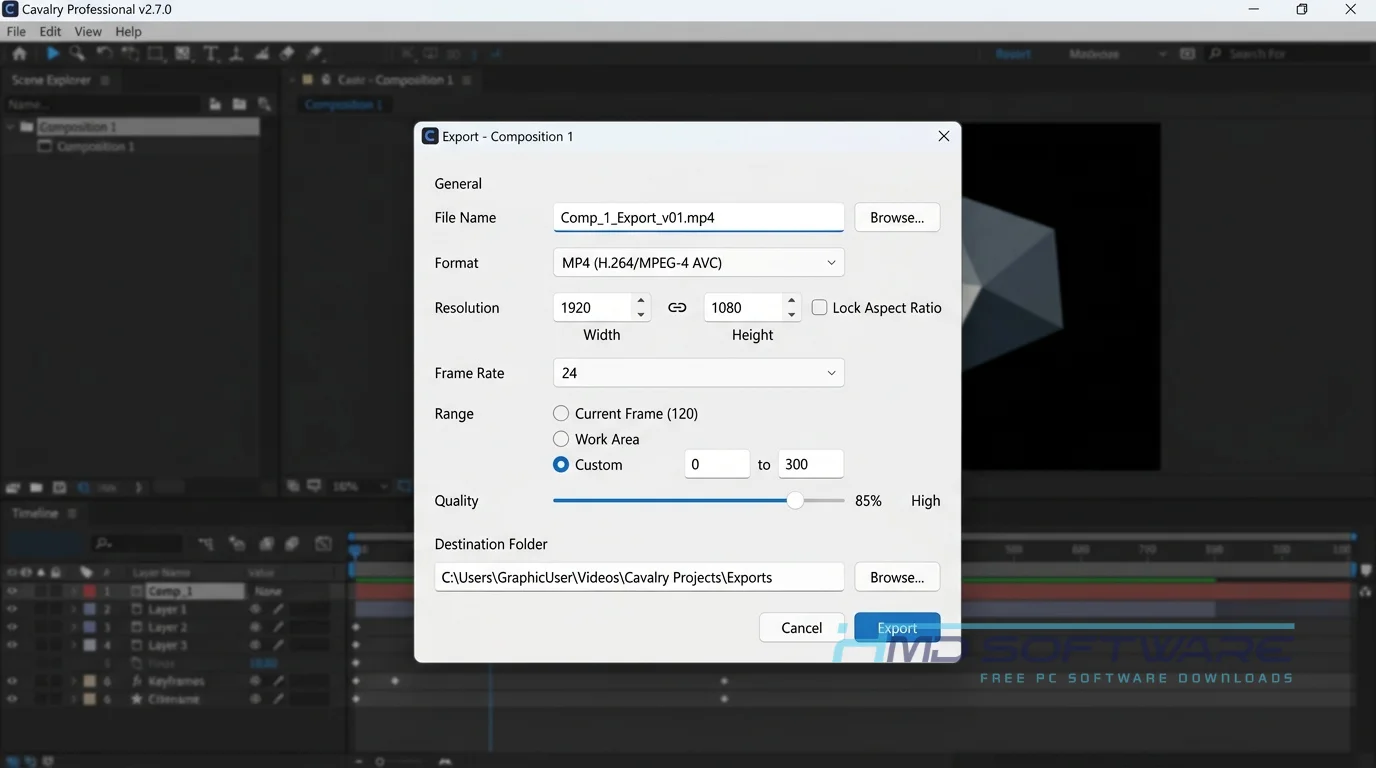
Task: Click the Cavalry logo in Export dialog title
Action: click(430, 136)
